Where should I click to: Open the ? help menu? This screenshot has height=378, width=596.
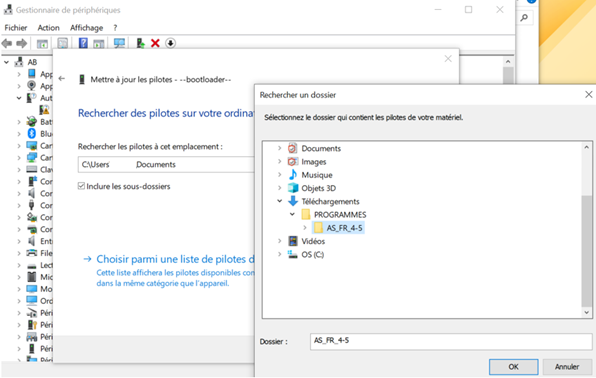coord(115,28)
